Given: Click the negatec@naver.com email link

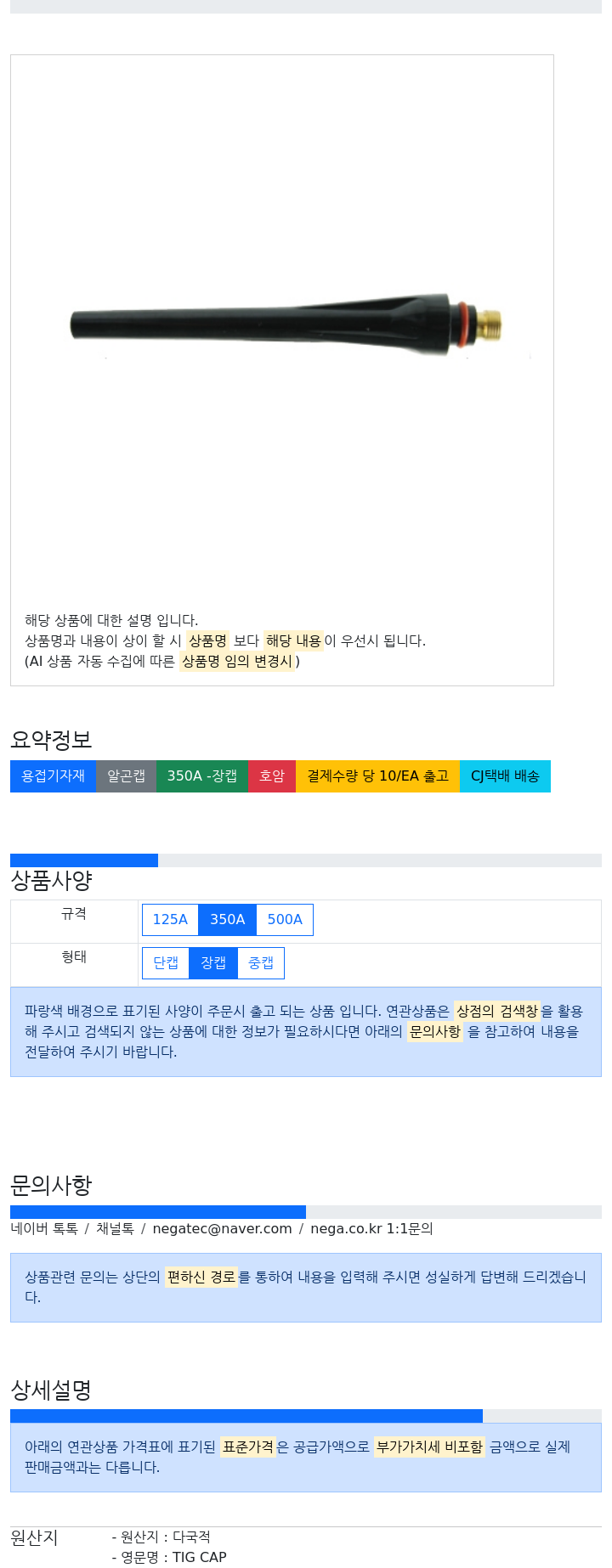Looking at the screenshot, I should point(222,1229).
